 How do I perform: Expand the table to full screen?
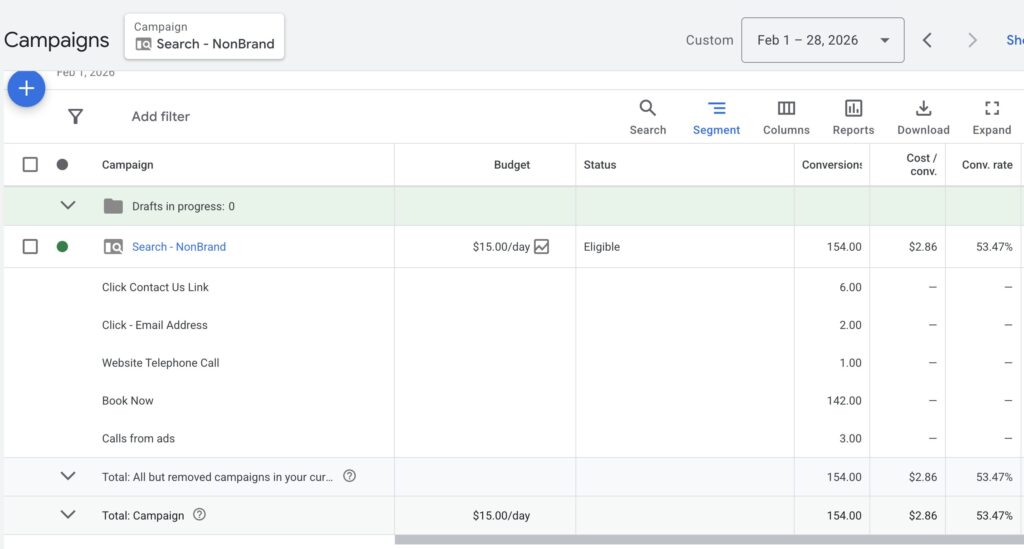tap(991, 117)
